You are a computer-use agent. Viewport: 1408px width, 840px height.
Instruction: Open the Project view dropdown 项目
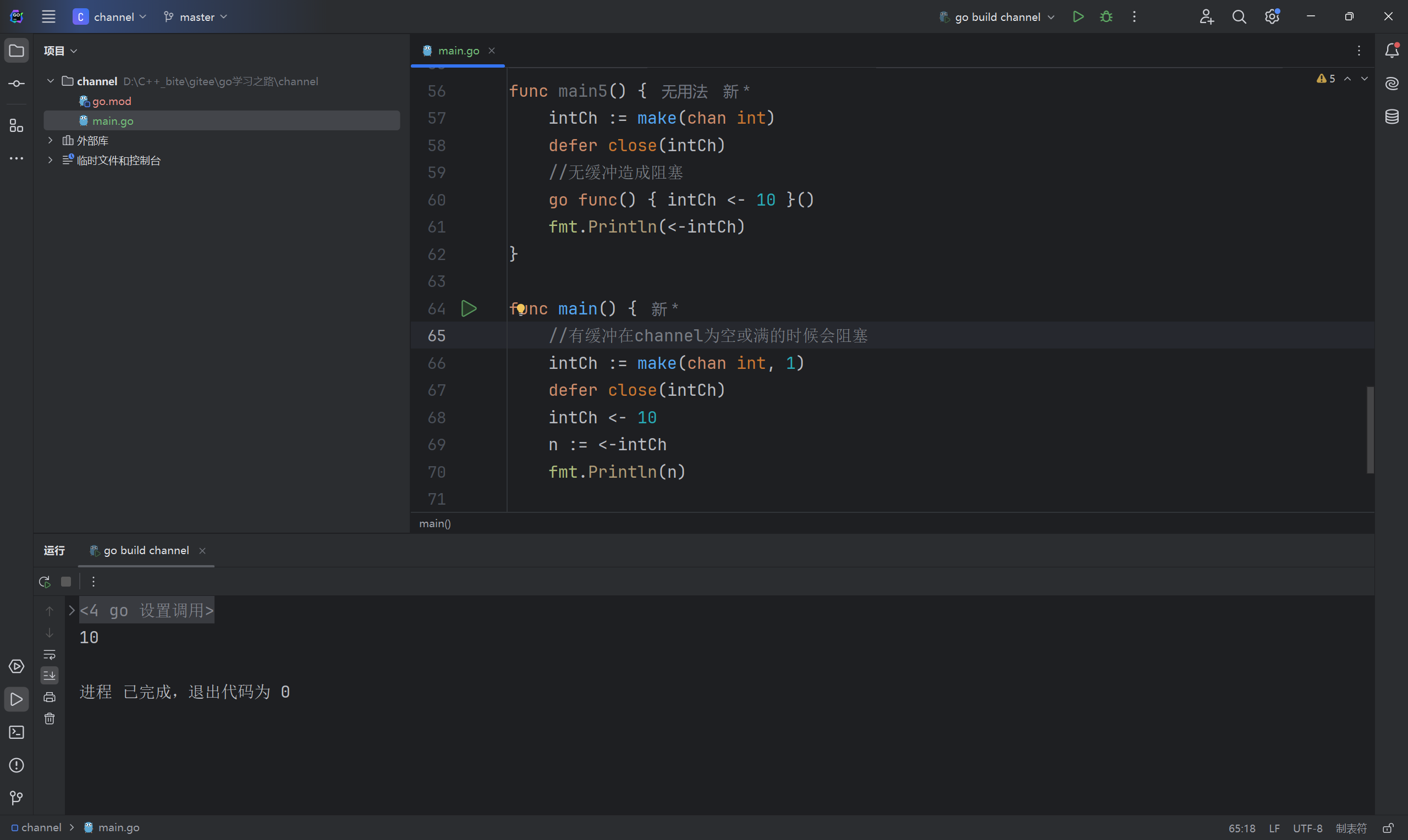[x=60, y=51]
